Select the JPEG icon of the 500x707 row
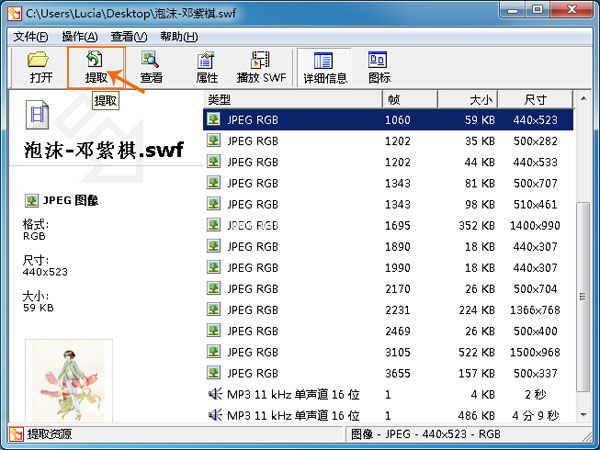600x450 pixels. pyautogui.click(x=214, y=183)
